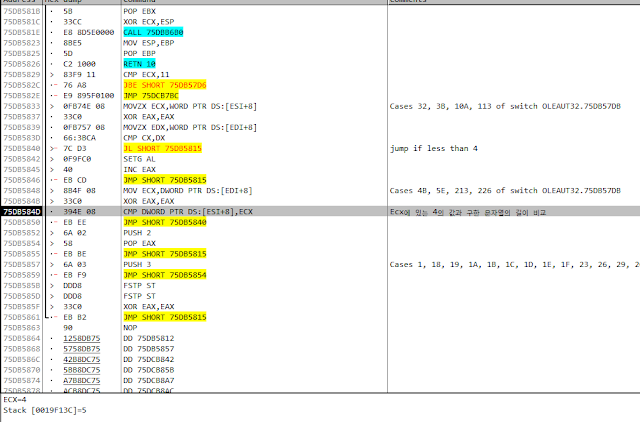The height and width of the screenshot is (422, 640).
Task: Select the DD 75DCB8A7 table entry
Action: point(149,380)
